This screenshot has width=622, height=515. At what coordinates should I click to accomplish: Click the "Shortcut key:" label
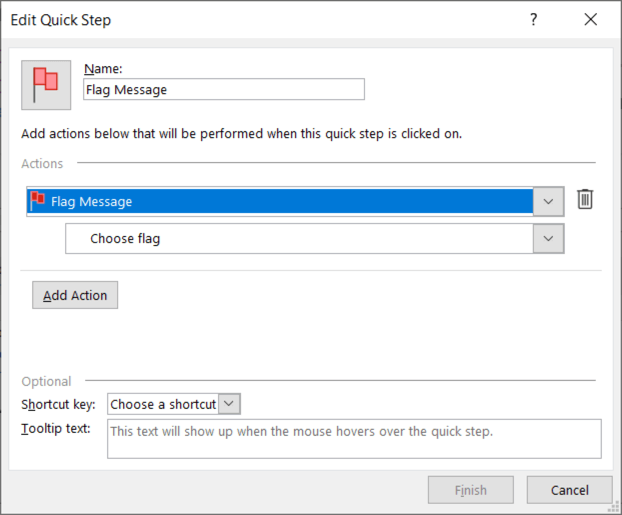[x=58, y=405]
